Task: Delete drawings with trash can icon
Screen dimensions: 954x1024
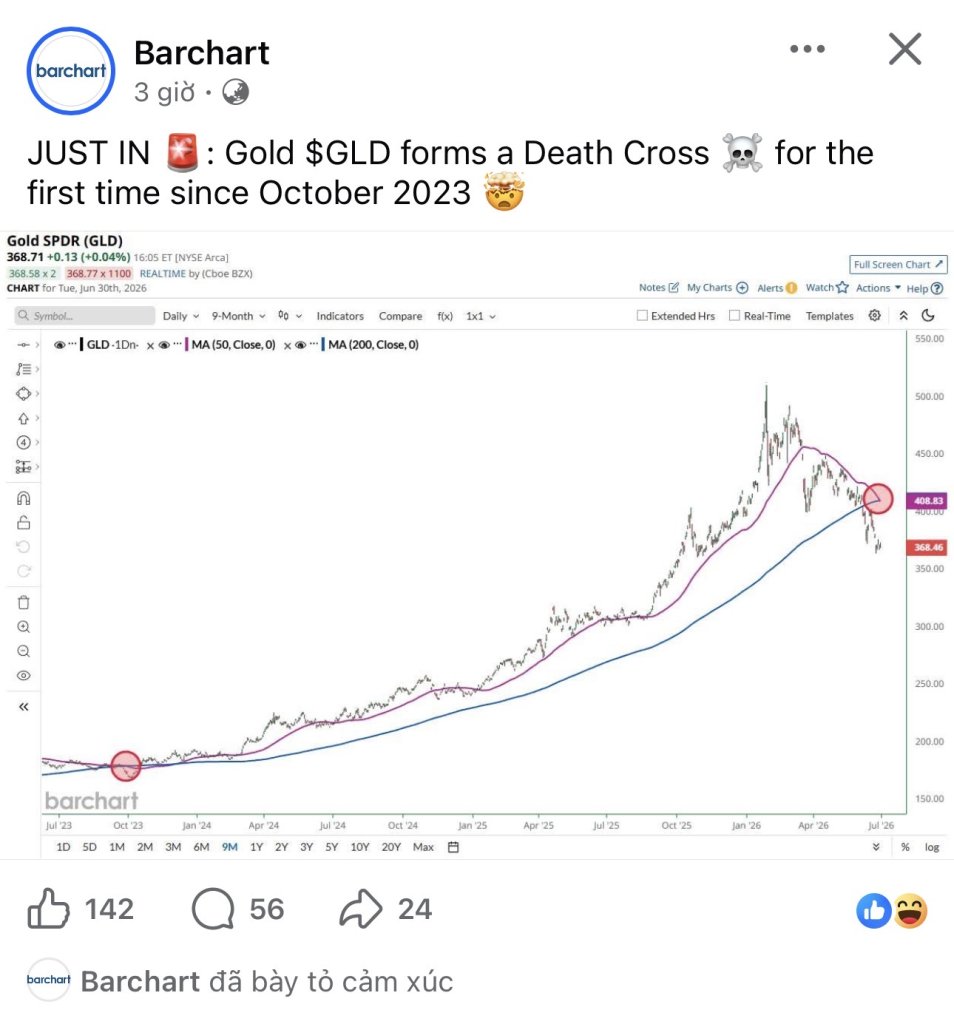Action: pos(24,602)
